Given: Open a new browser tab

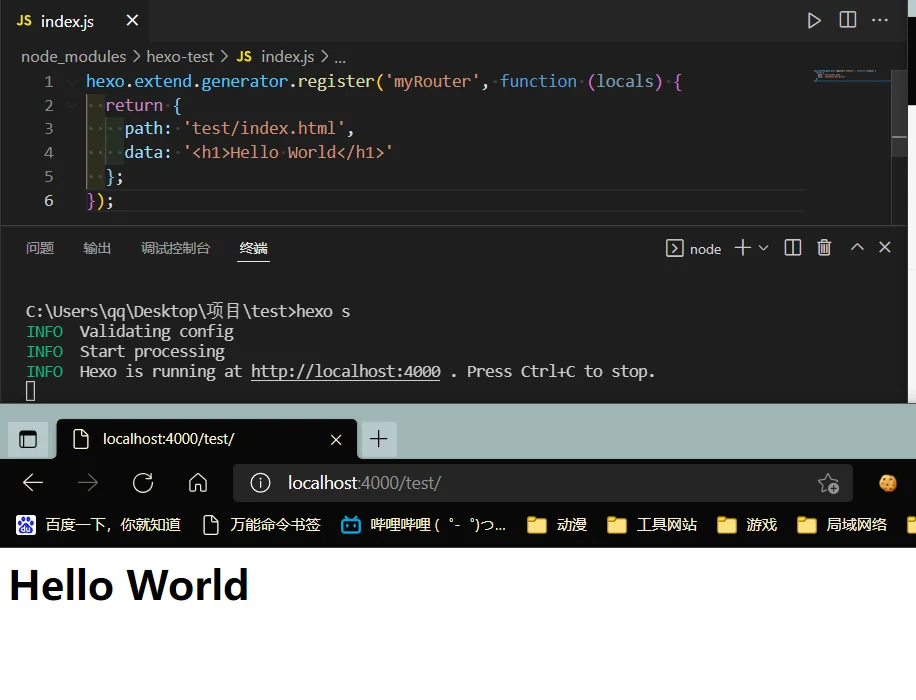Looking at the screenshot, I should tap(379, 439).
